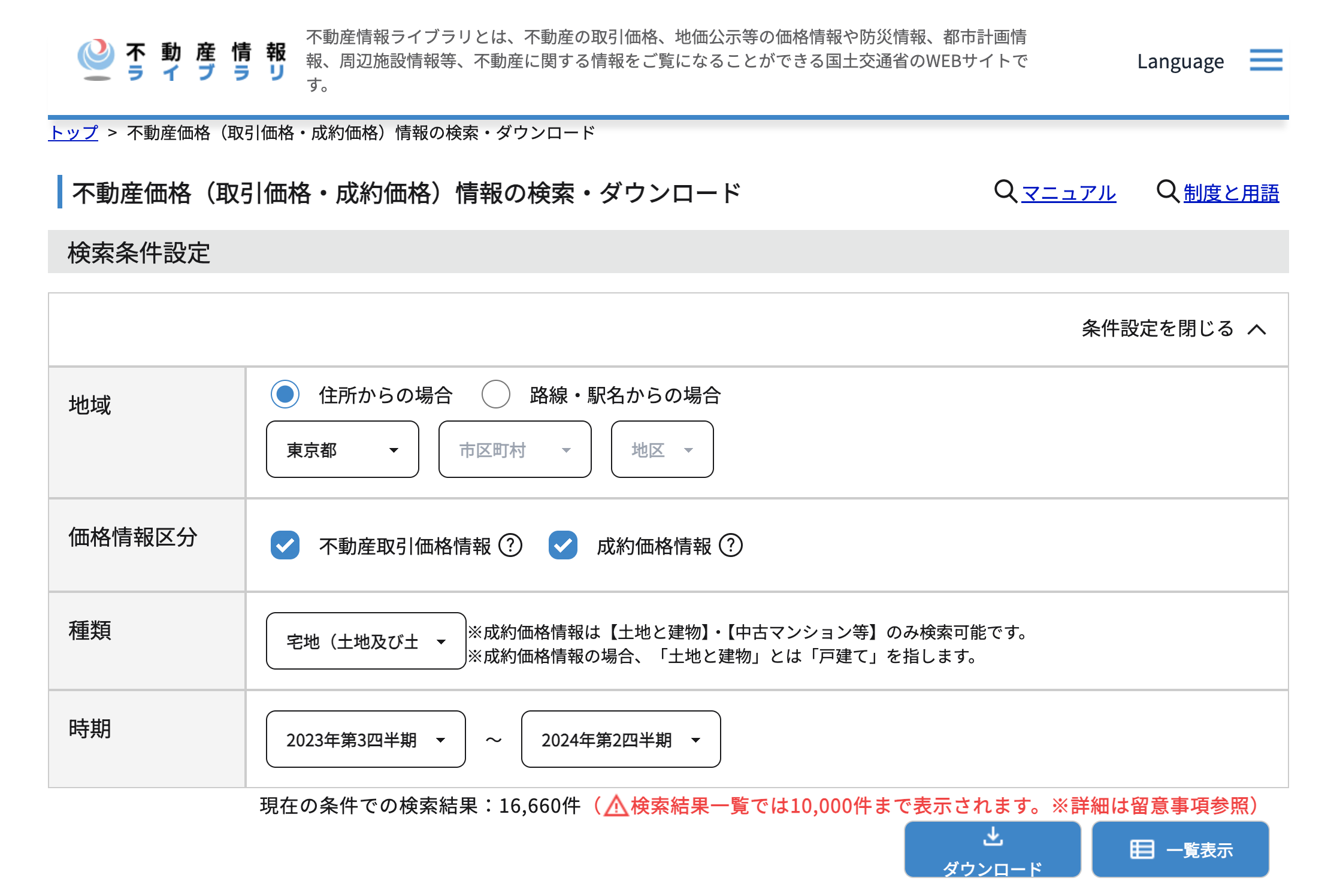Screen dimensions: 1337x896
Task: Click the page heading 不動産価格 情報の検索・ダウンロード
Action: [x=407, y=193]
